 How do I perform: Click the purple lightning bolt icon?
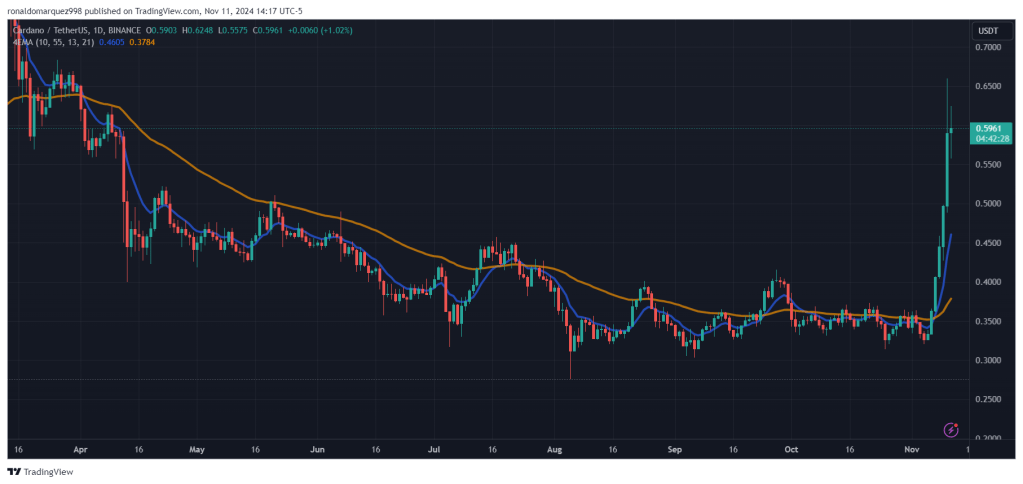[952, 429]
